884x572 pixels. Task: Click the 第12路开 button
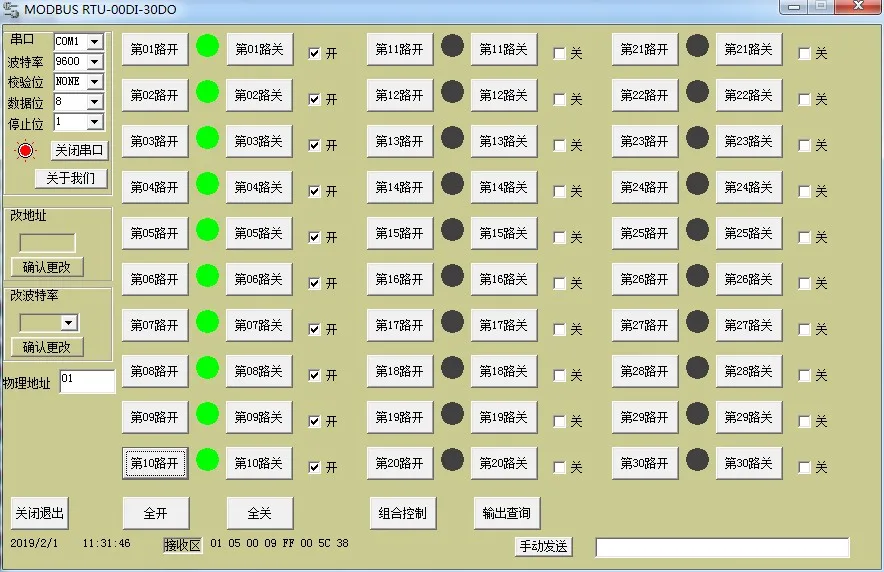coord(400,95)
